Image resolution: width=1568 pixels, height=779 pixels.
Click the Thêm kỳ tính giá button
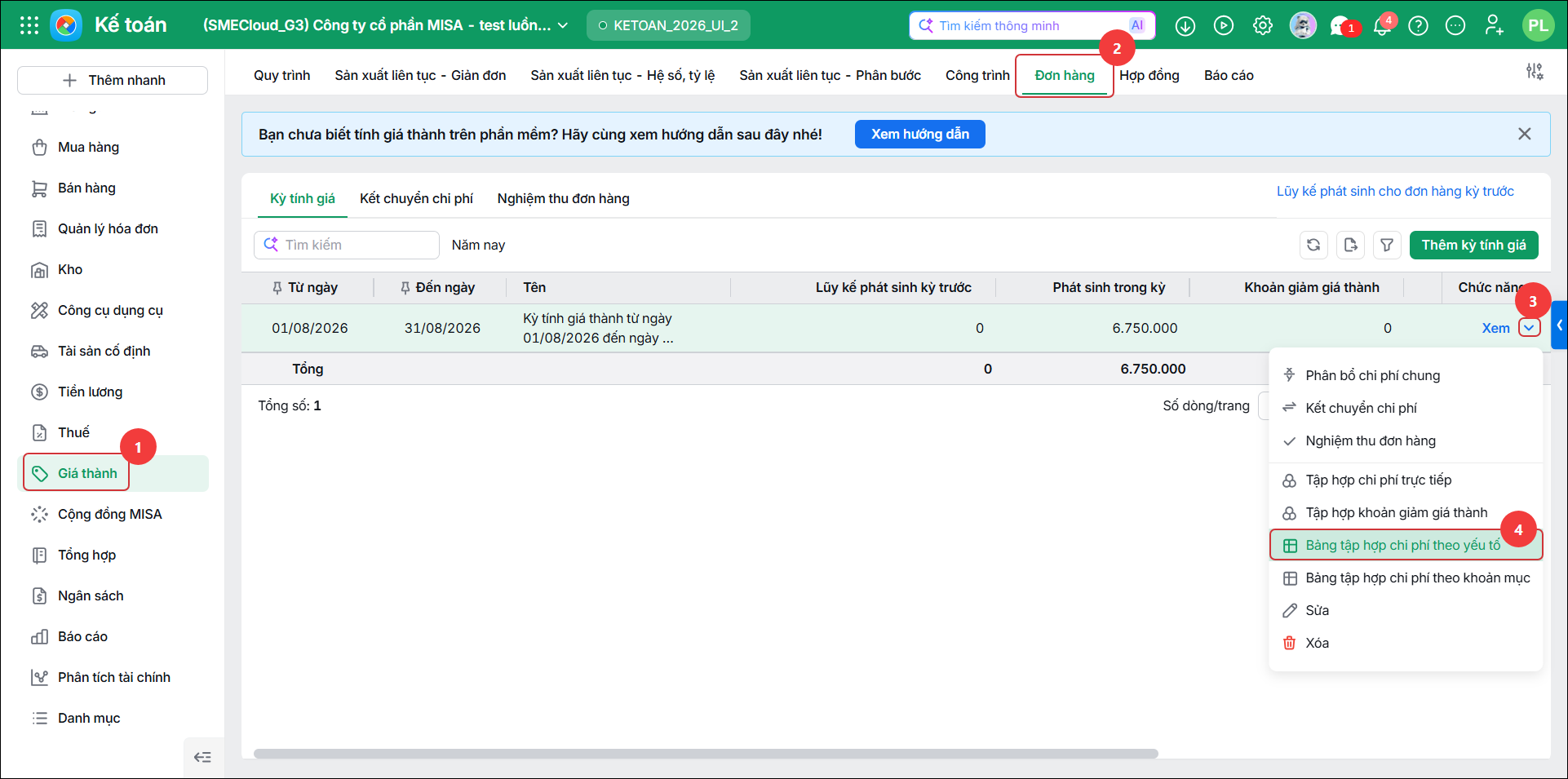click(1473, 245)
